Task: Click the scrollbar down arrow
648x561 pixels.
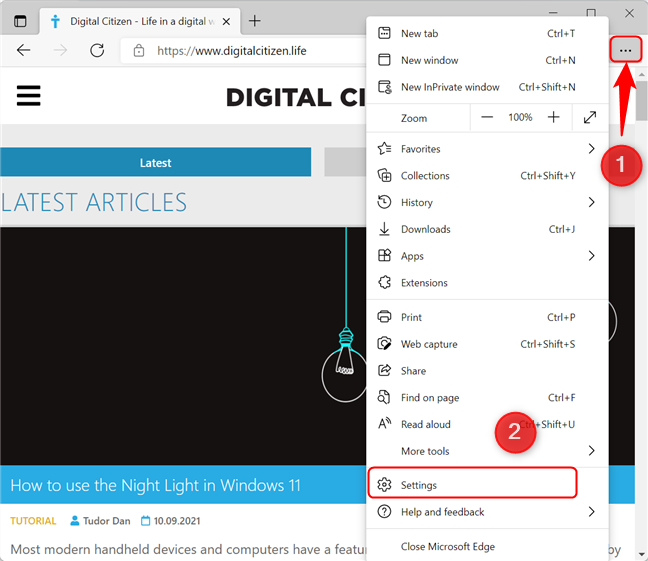Action: point(641,554)
